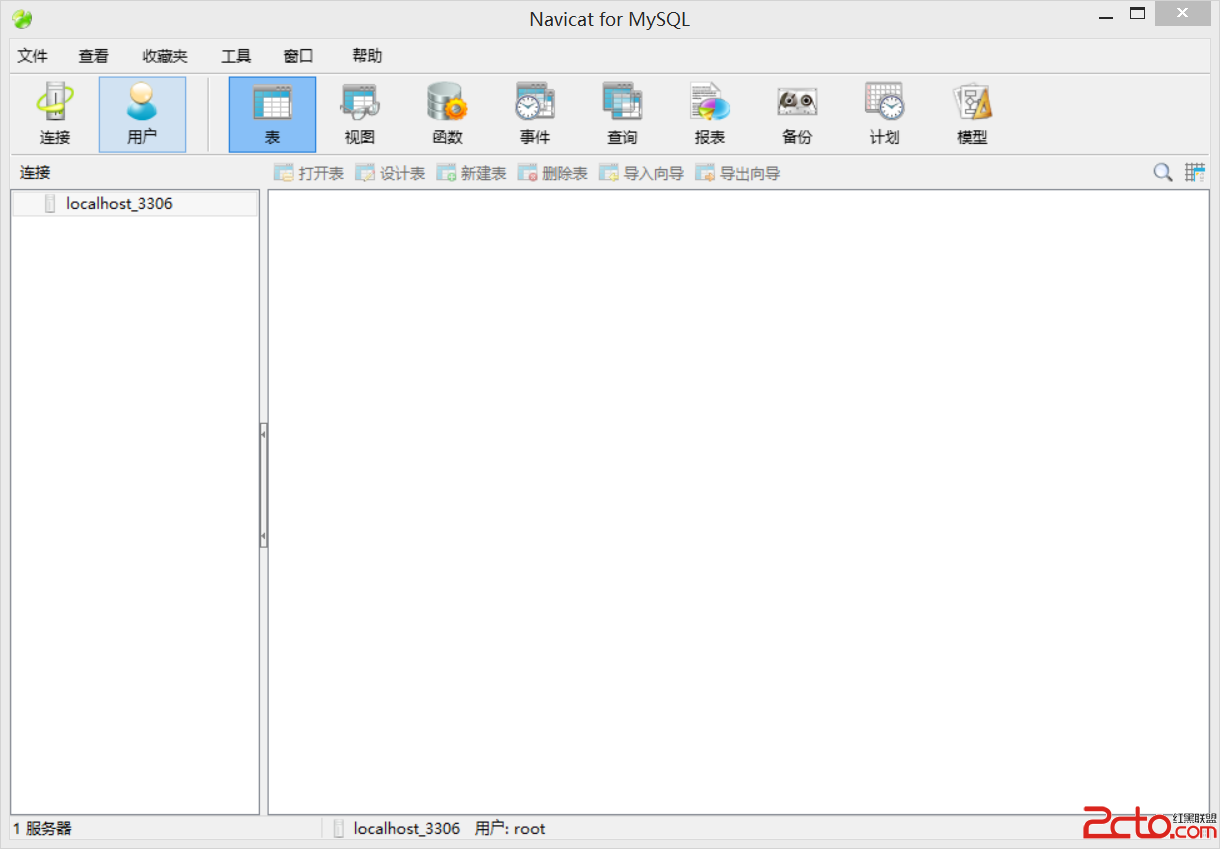Open the Tools (工具) menu
This screenshot has height=849, width=1220.
pyautogui.click(x=236, y=56)
